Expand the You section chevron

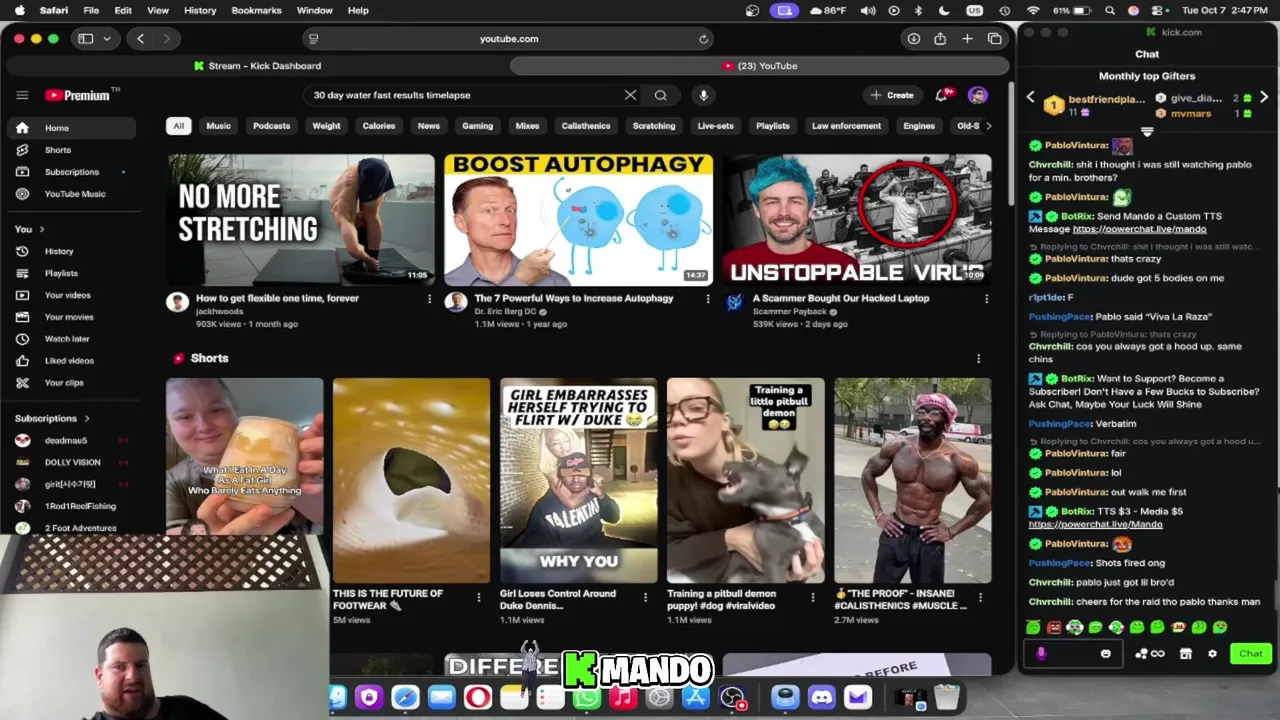(41, 229)
